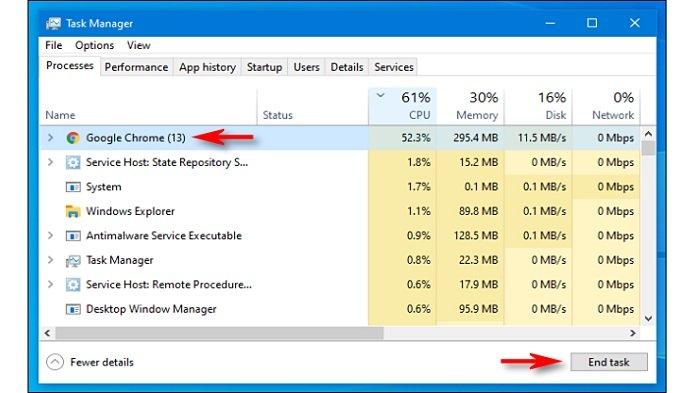Click the Google Chrome process icon
700x393 pixels.
pyautogui.click(x=73, y=138)
